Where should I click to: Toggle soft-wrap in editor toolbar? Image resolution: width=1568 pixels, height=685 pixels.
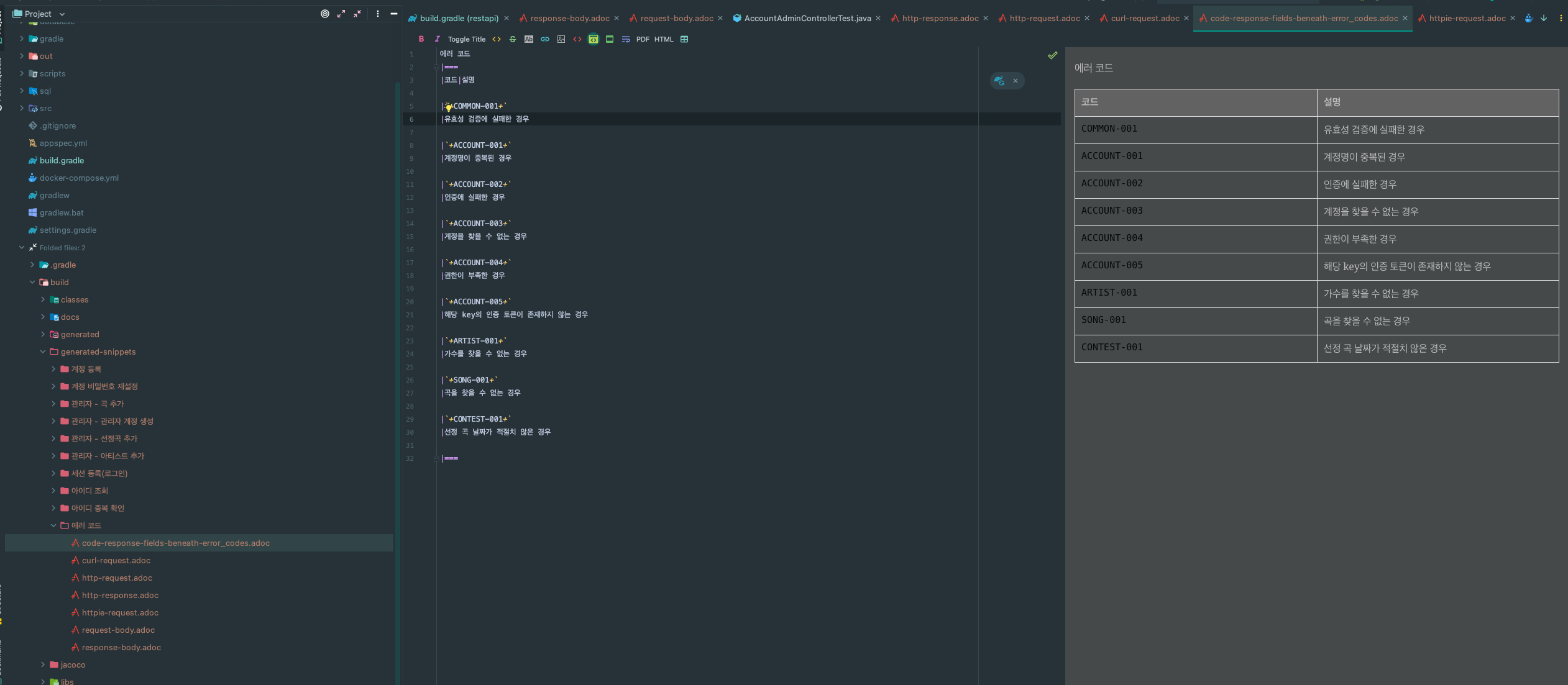point(626,39)
